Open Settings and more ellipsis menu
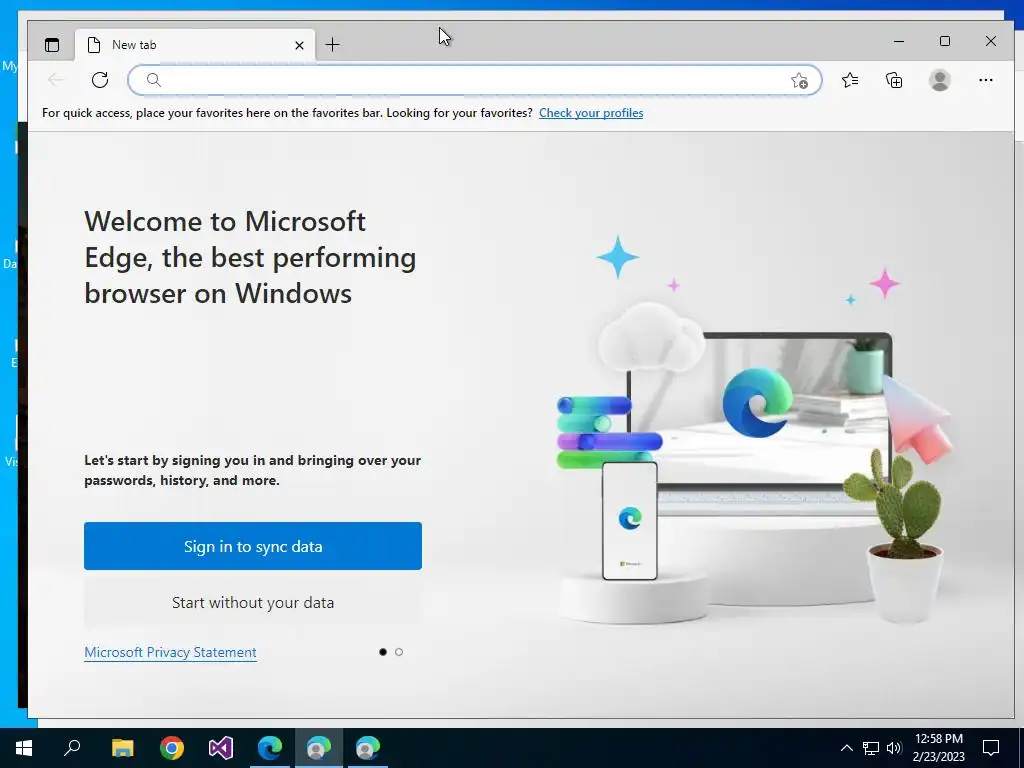1024x768 pixels. (985, 80)
